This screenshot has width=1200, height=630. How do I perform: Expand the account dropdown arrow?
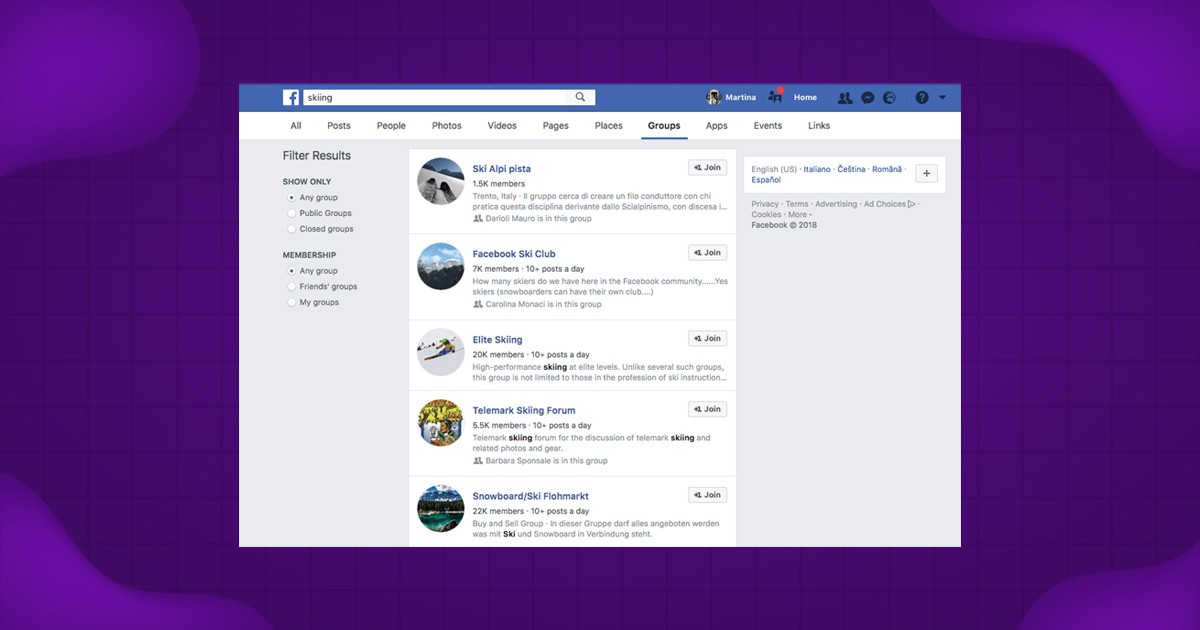coord(942,98)
